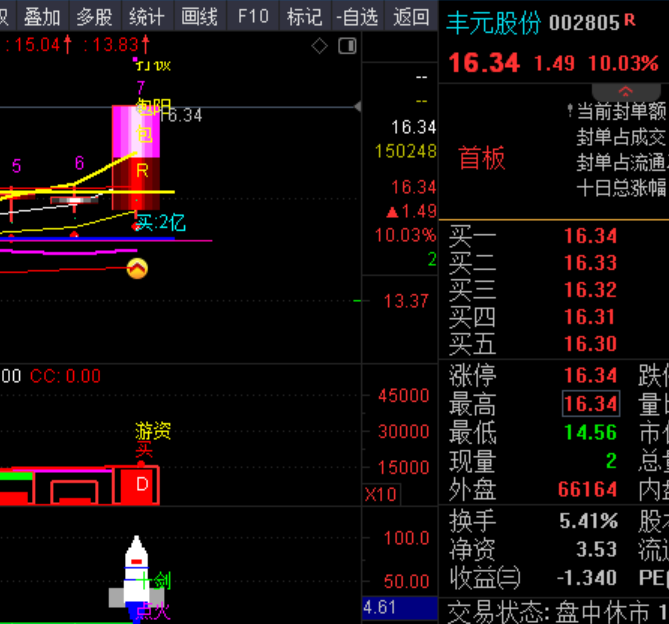The height and width of the screenshot is (624, 669).
Task: Click the 13.37 price axis label
Action: pyautogui.click(x=406, y=301)
